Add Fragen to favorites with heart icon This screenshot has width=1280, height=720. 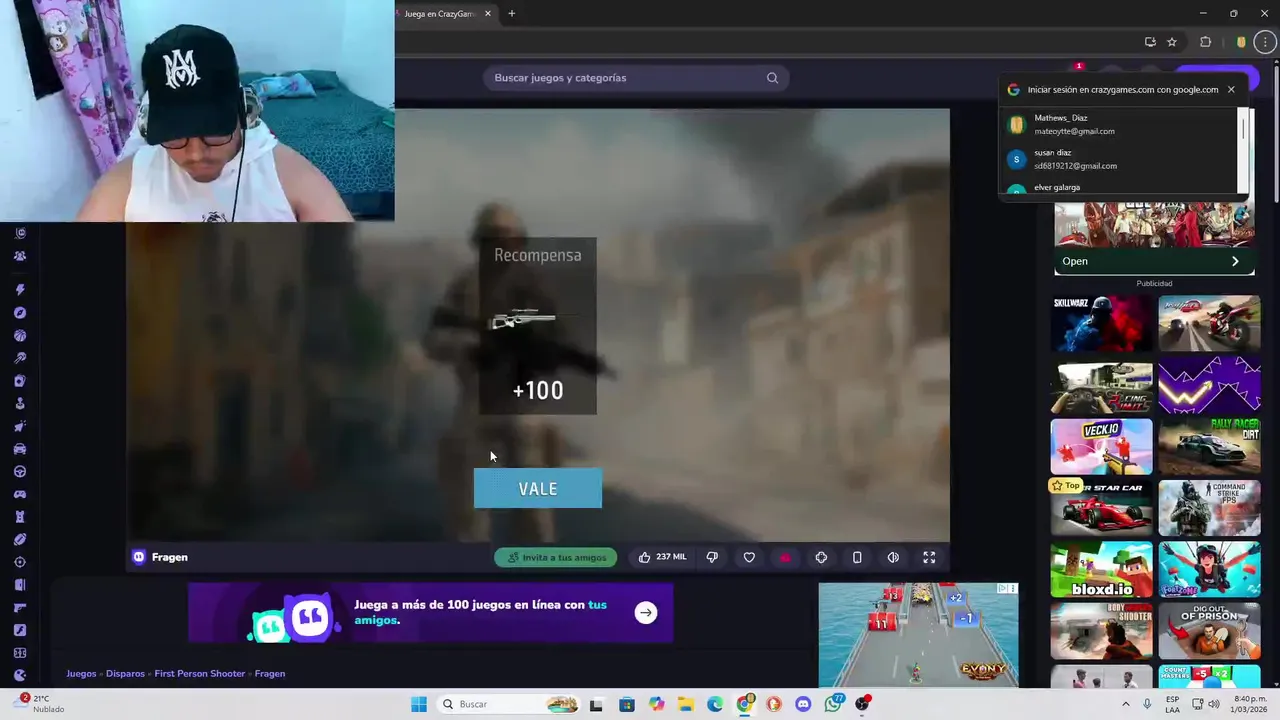click(x=749, y=557)
